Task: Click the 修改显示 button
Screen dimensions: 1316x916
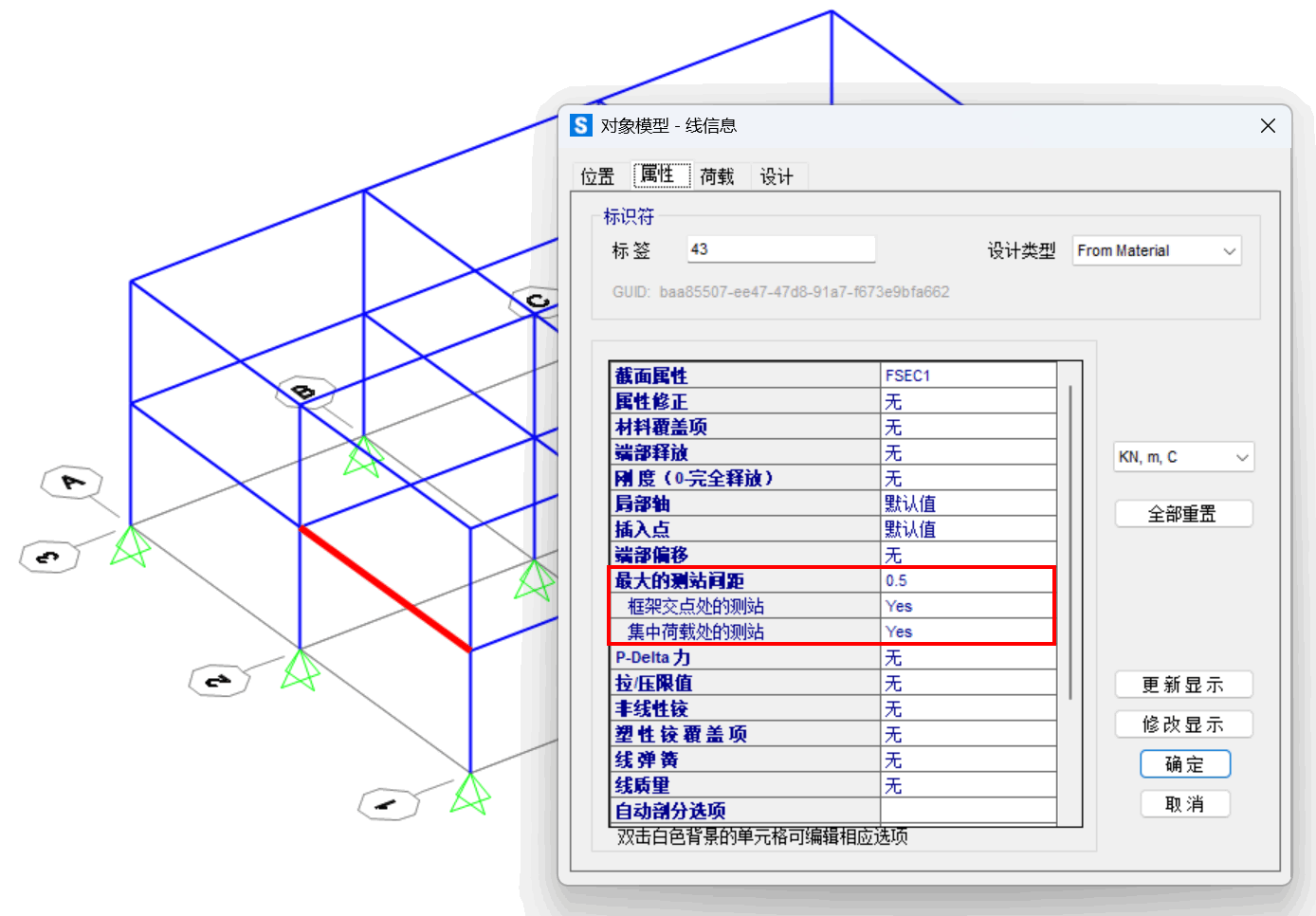Action: (1183, 724)
